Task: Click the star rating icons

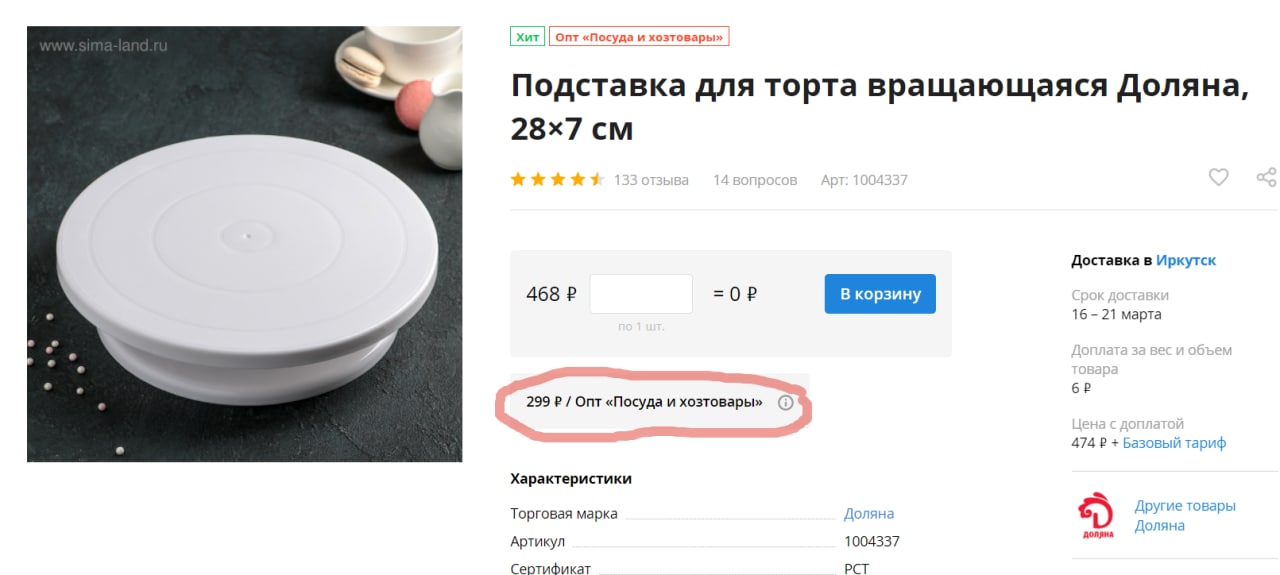Action: click(x=557, y=180)
